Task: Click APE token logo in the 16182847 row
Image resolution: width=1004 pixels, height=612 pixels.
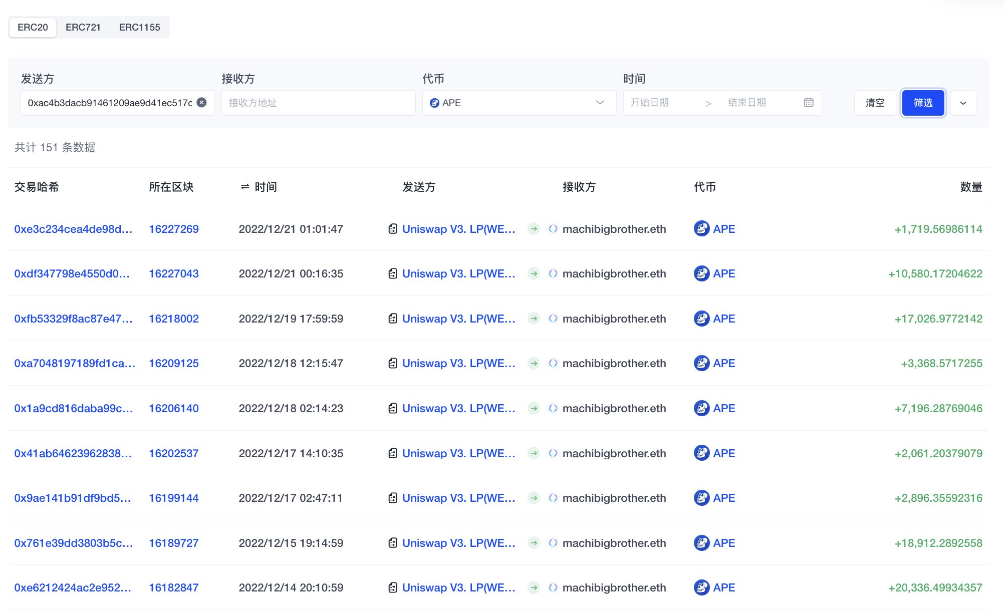Action: pos(702,588)
